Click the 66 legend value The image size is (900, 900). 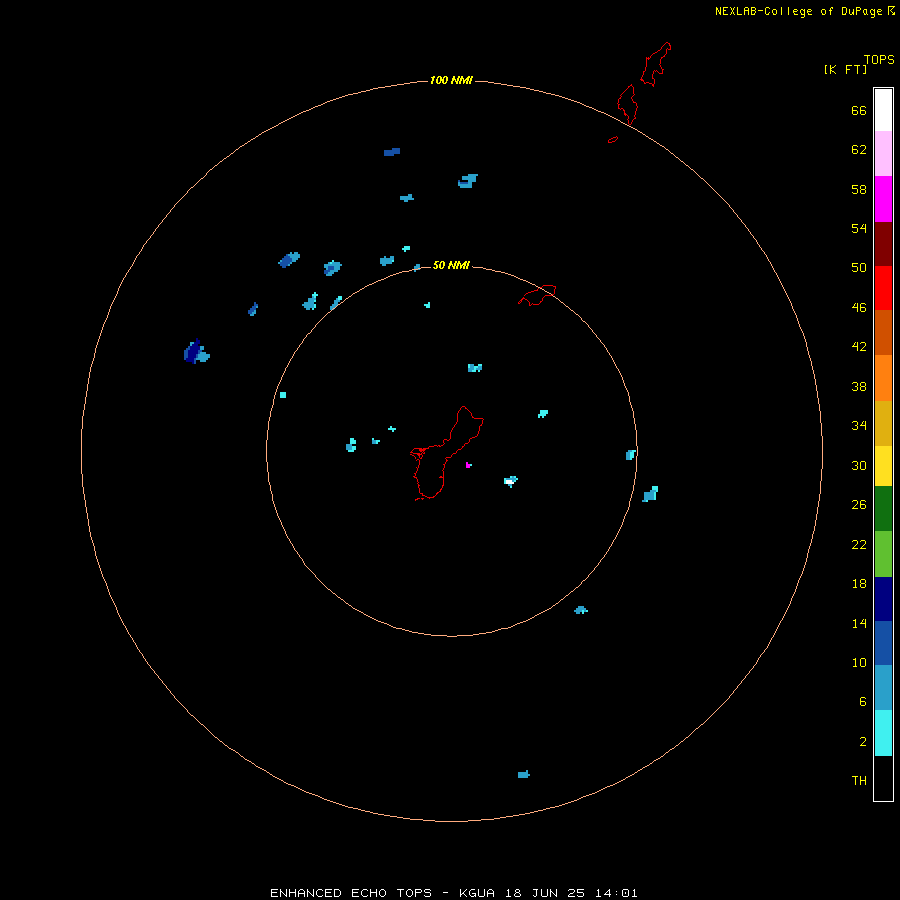coord(859,111)
